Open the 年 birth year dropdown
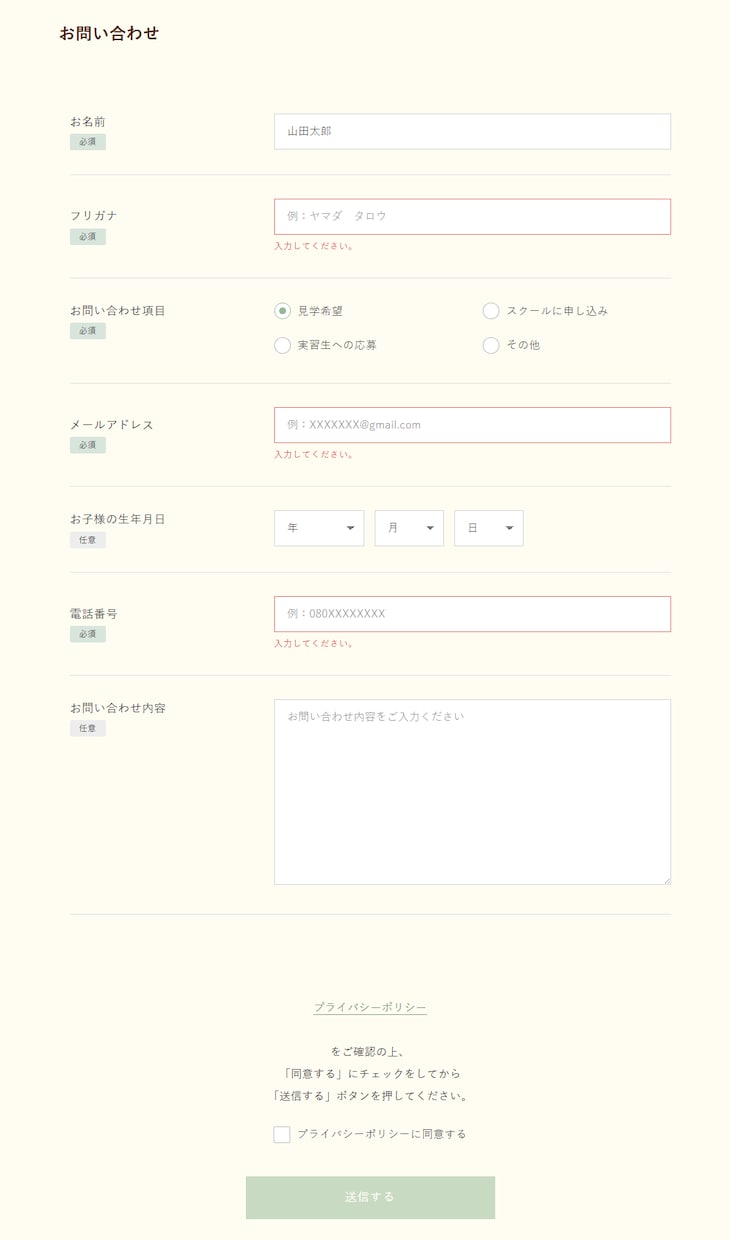730x1240 pixels. point(319,528)
